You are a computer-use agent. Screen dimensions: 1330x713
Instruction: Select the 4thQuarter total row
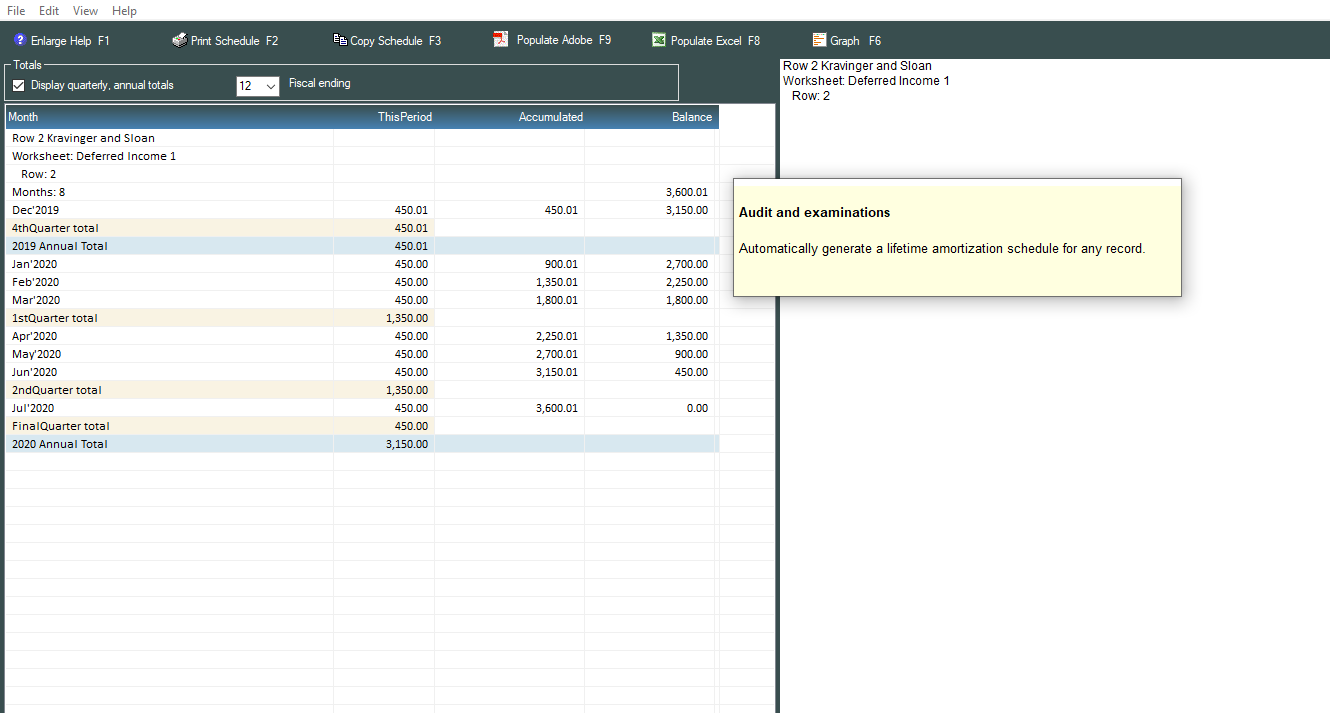[361, 228]
